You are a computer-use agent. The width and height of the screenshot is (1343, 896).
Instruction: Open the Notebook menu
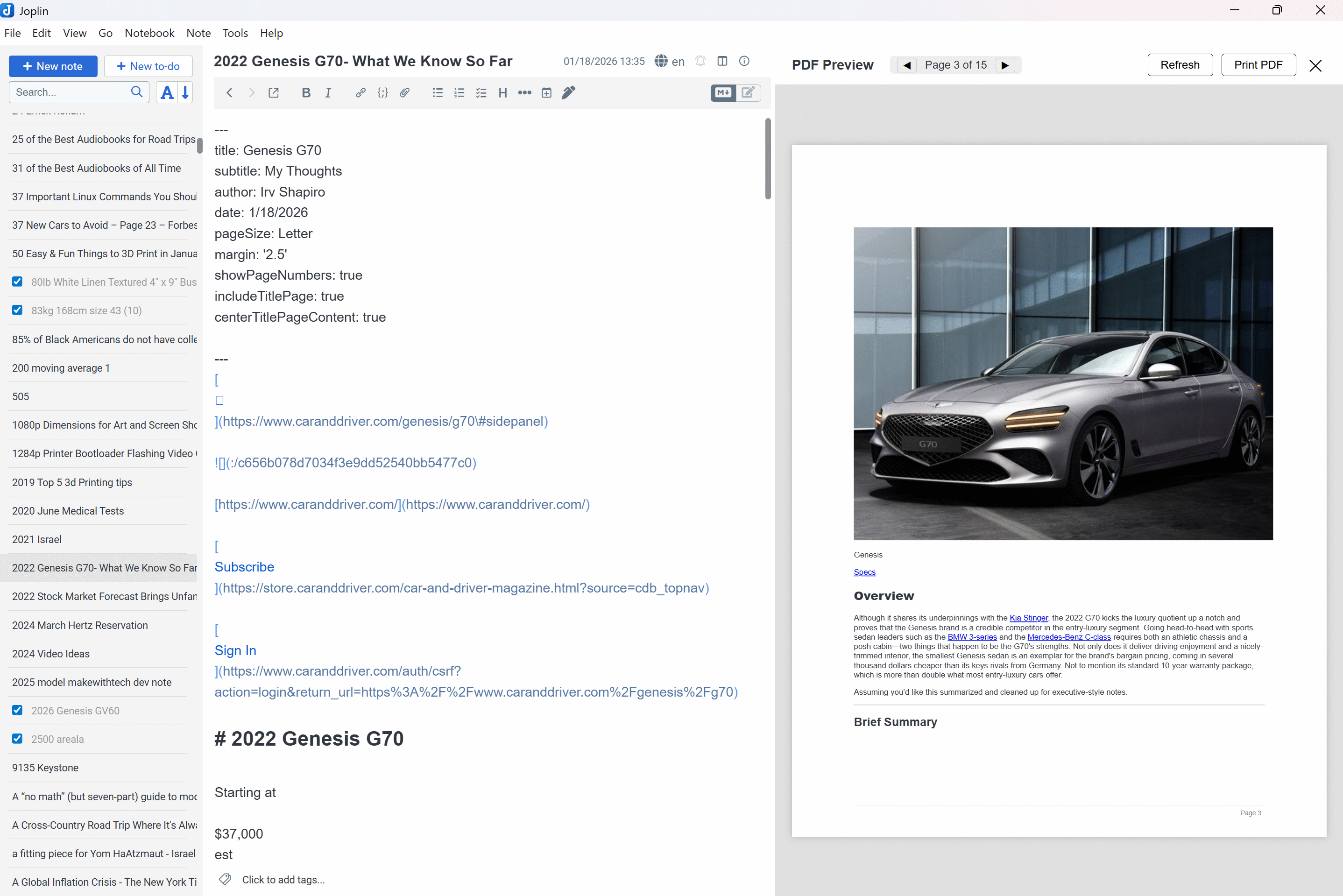point(149,33)
